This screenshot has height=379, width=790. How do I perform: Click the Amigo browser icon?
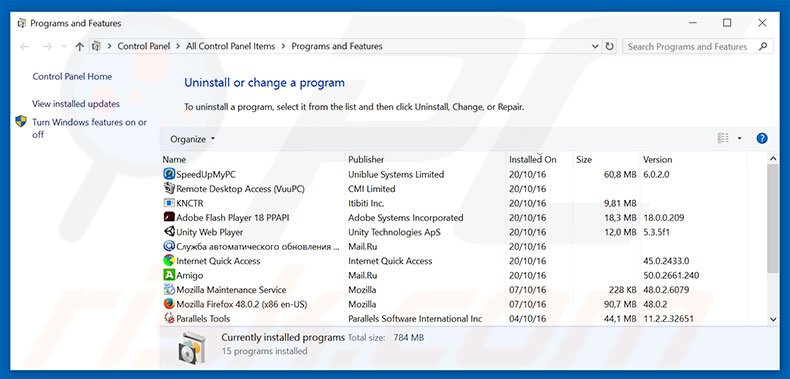coord(169,275)
